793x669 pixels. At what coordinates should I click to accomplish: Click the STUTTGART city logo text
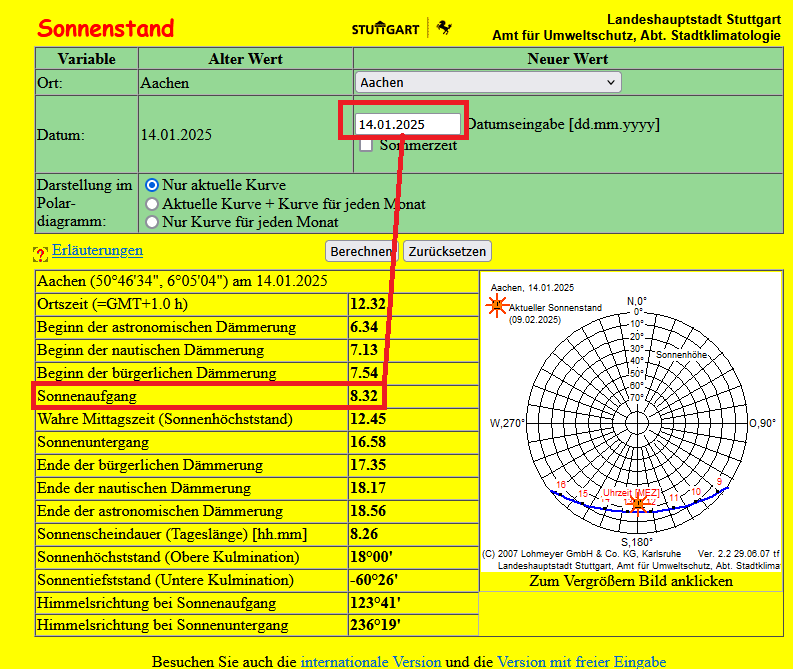click(386, 28)
